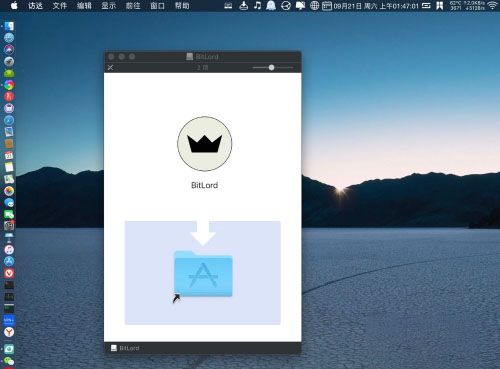The width and height of the screenshot is (500, 369).
Task: Open the yellow Notes icon in dock
Action: [9, 167]
